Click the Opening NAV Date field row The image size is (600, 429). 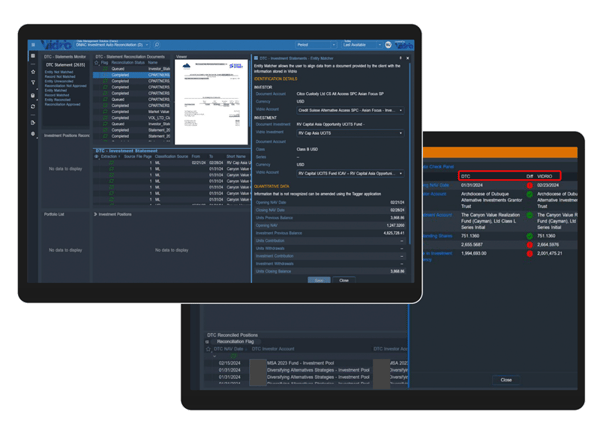point(330,202)
